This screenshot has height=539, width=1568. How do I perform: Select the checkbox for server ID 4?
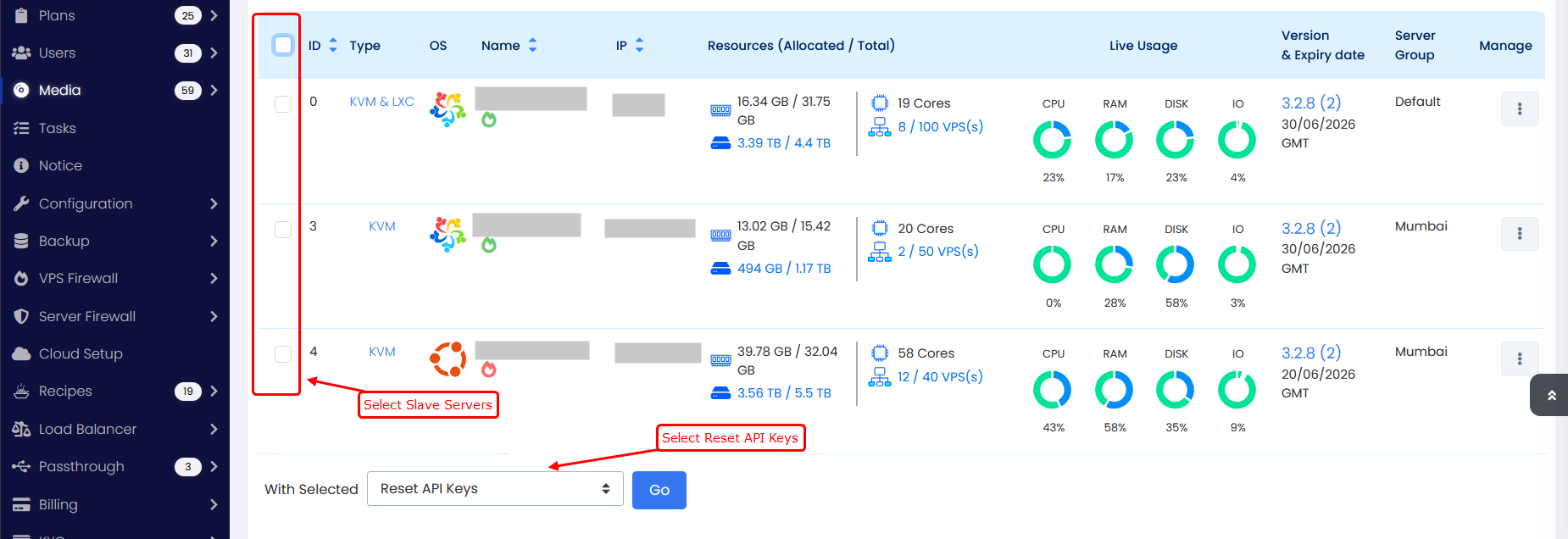coord(283,354)
